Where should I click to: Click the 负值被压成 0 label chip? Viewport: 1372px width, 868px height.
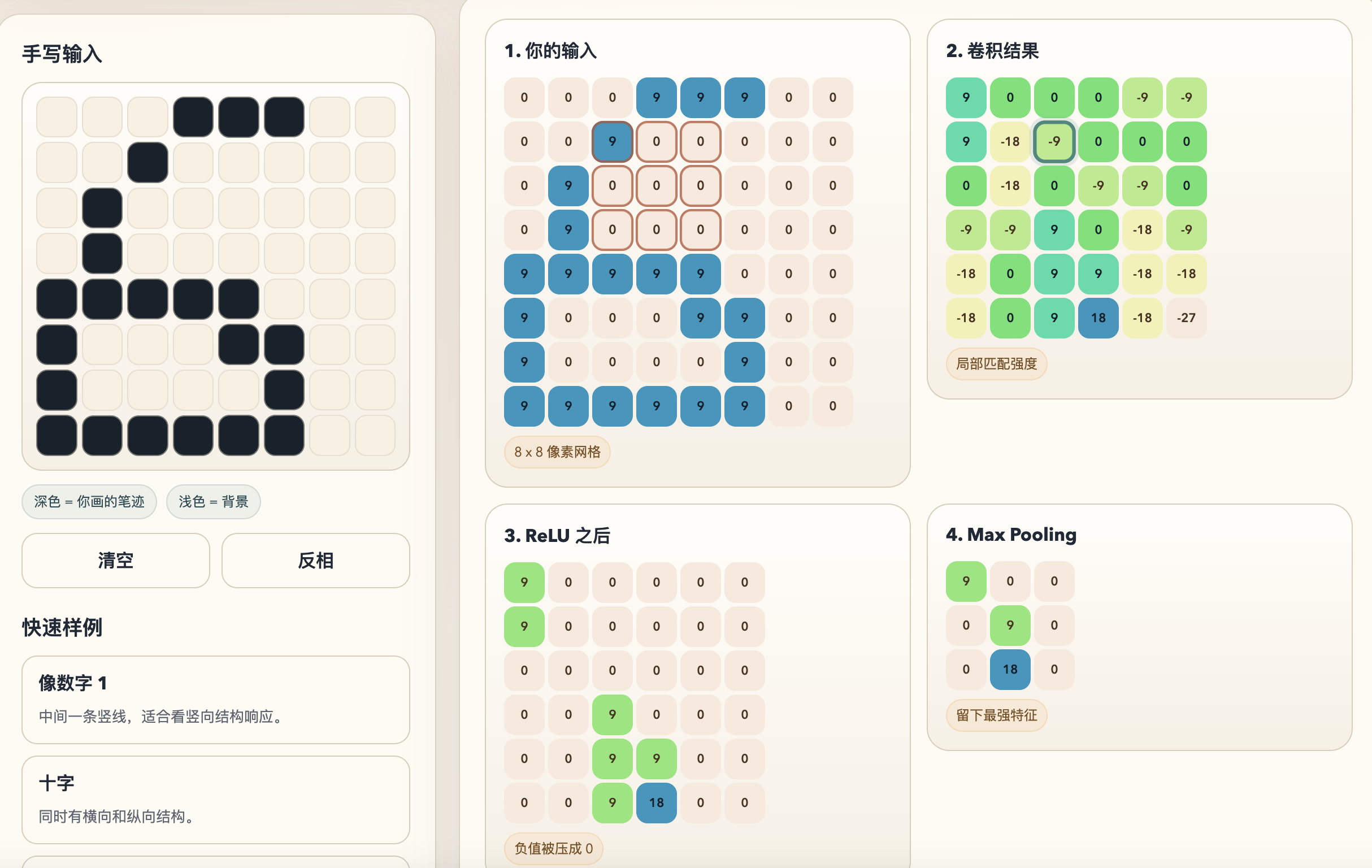[x=553, y=848]
